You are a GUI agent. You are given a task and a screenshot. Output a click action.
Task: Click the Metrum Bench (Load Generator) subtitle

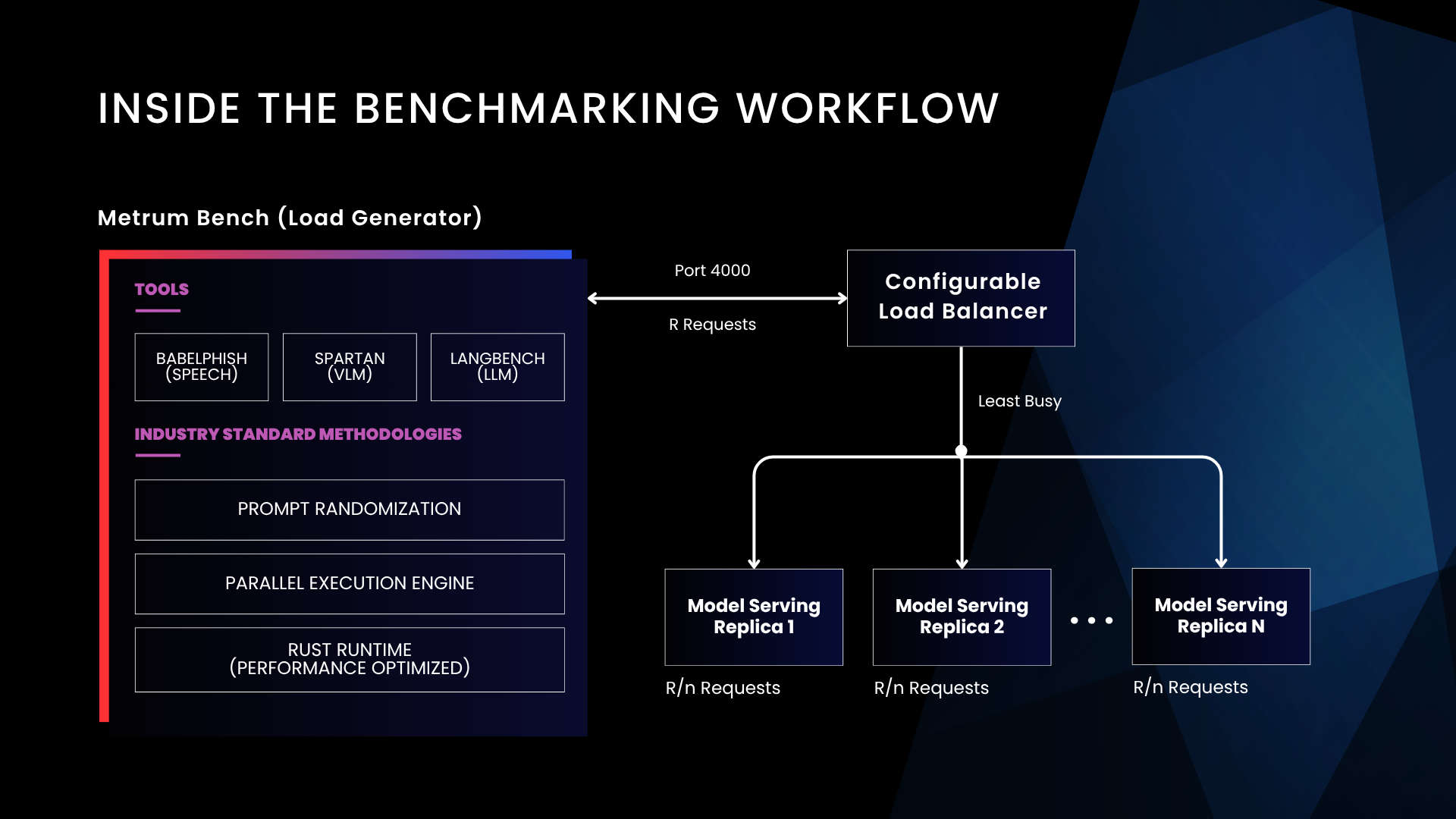point(290,218)
